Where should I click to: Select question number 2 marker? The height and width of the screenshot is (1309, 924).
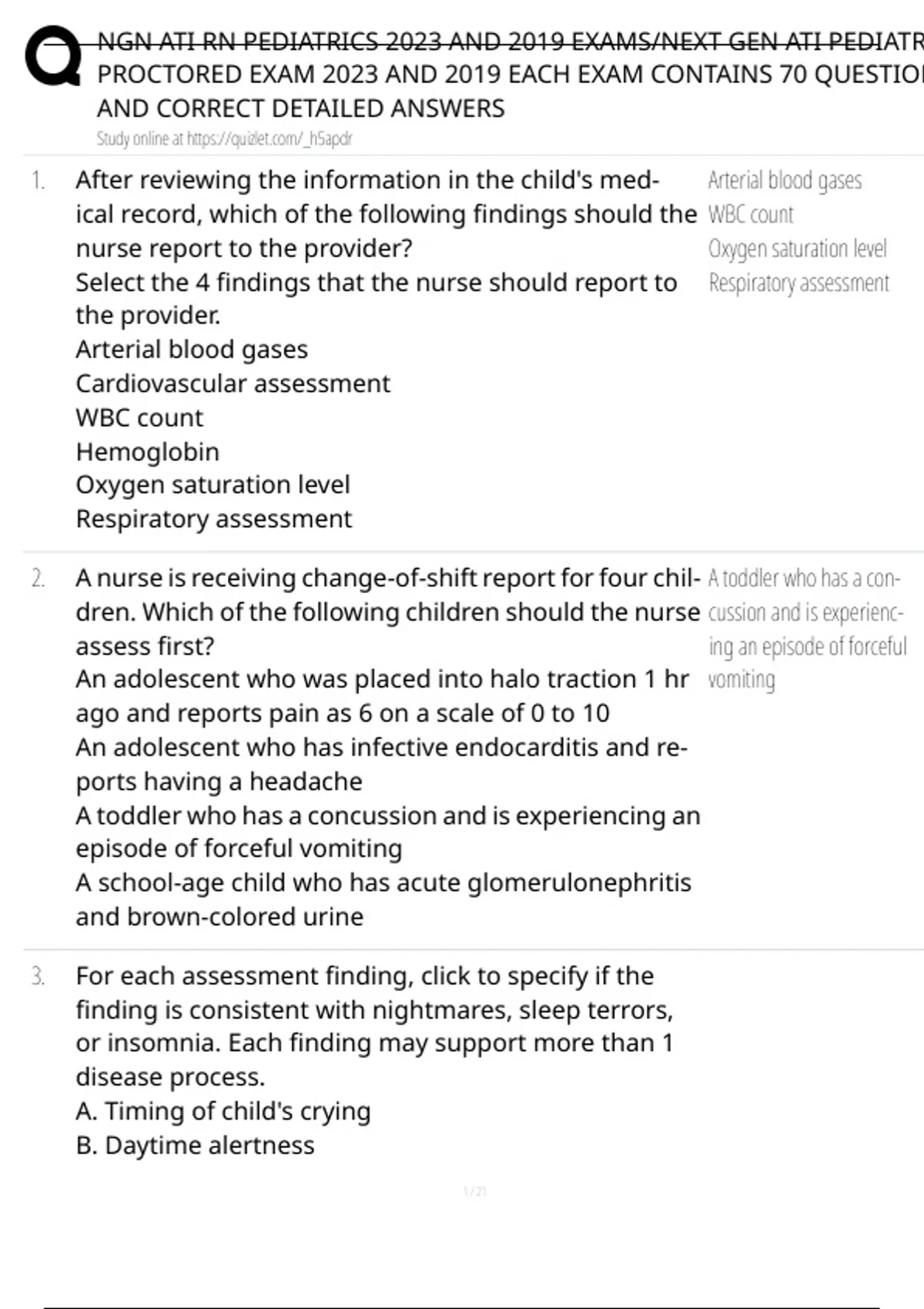coord(38,578)
